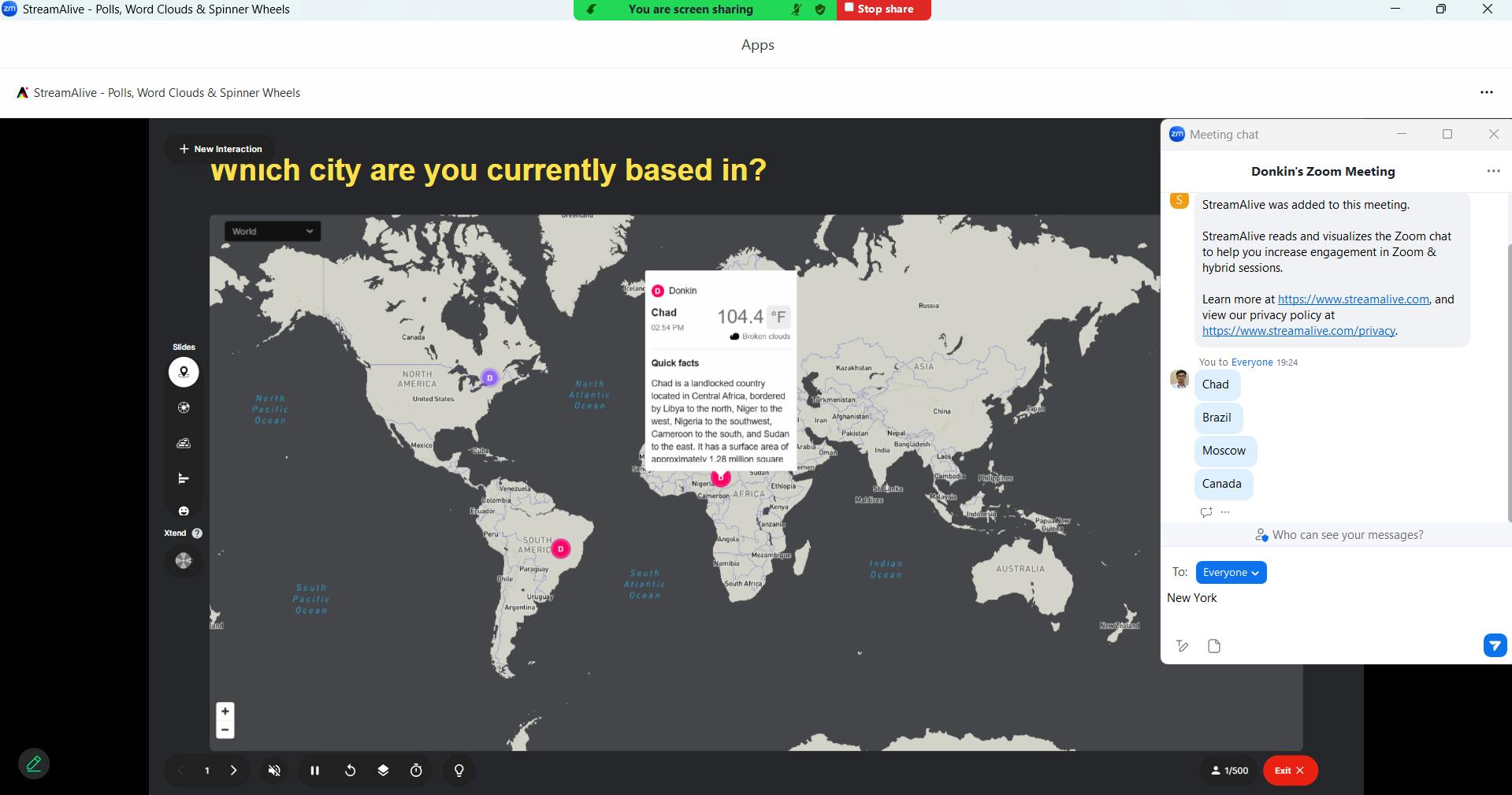Toggle the muted sound button
1512x795 pixels.
coord(274,771)
